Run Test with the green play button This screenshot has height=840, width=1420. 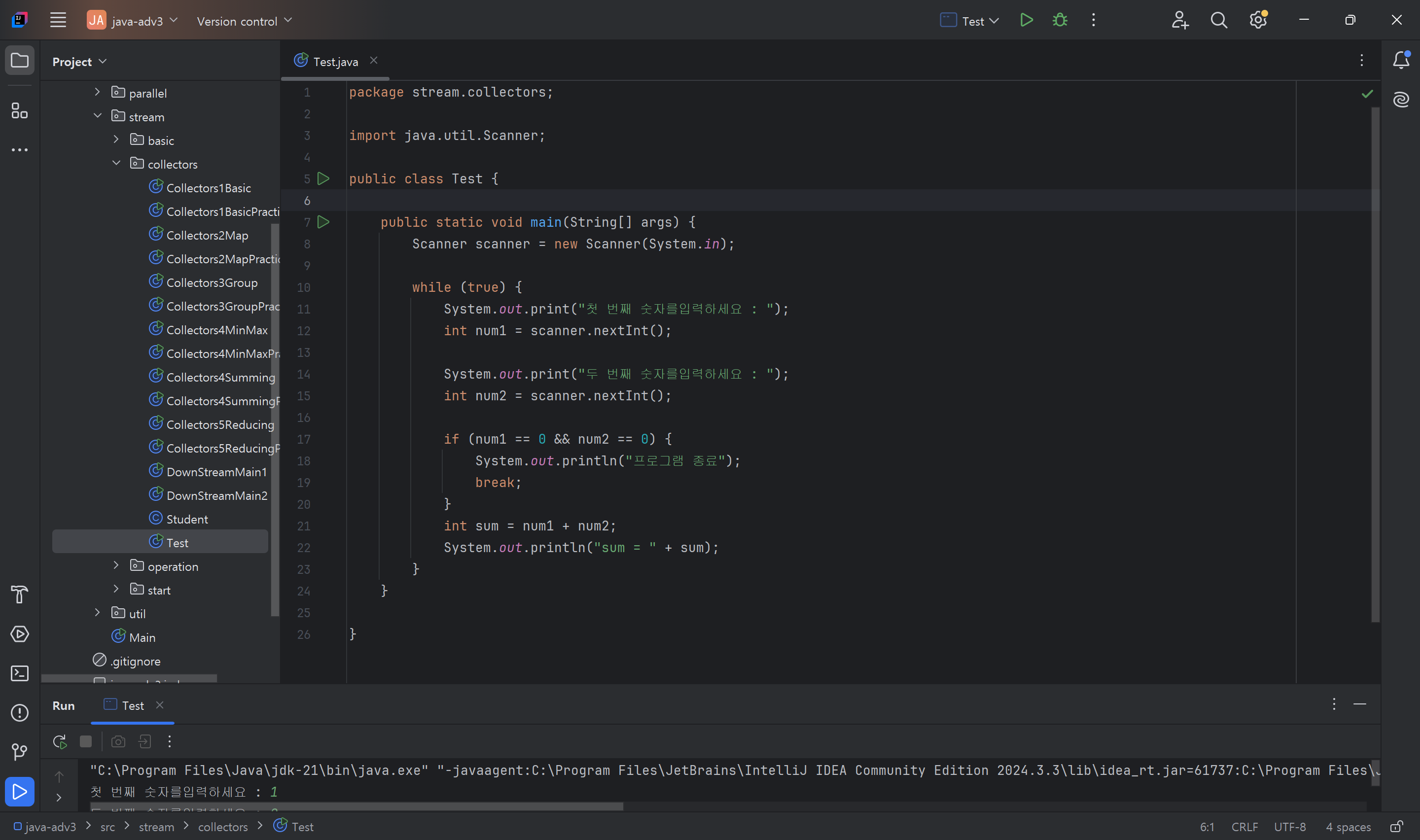tap(1026, 20)
